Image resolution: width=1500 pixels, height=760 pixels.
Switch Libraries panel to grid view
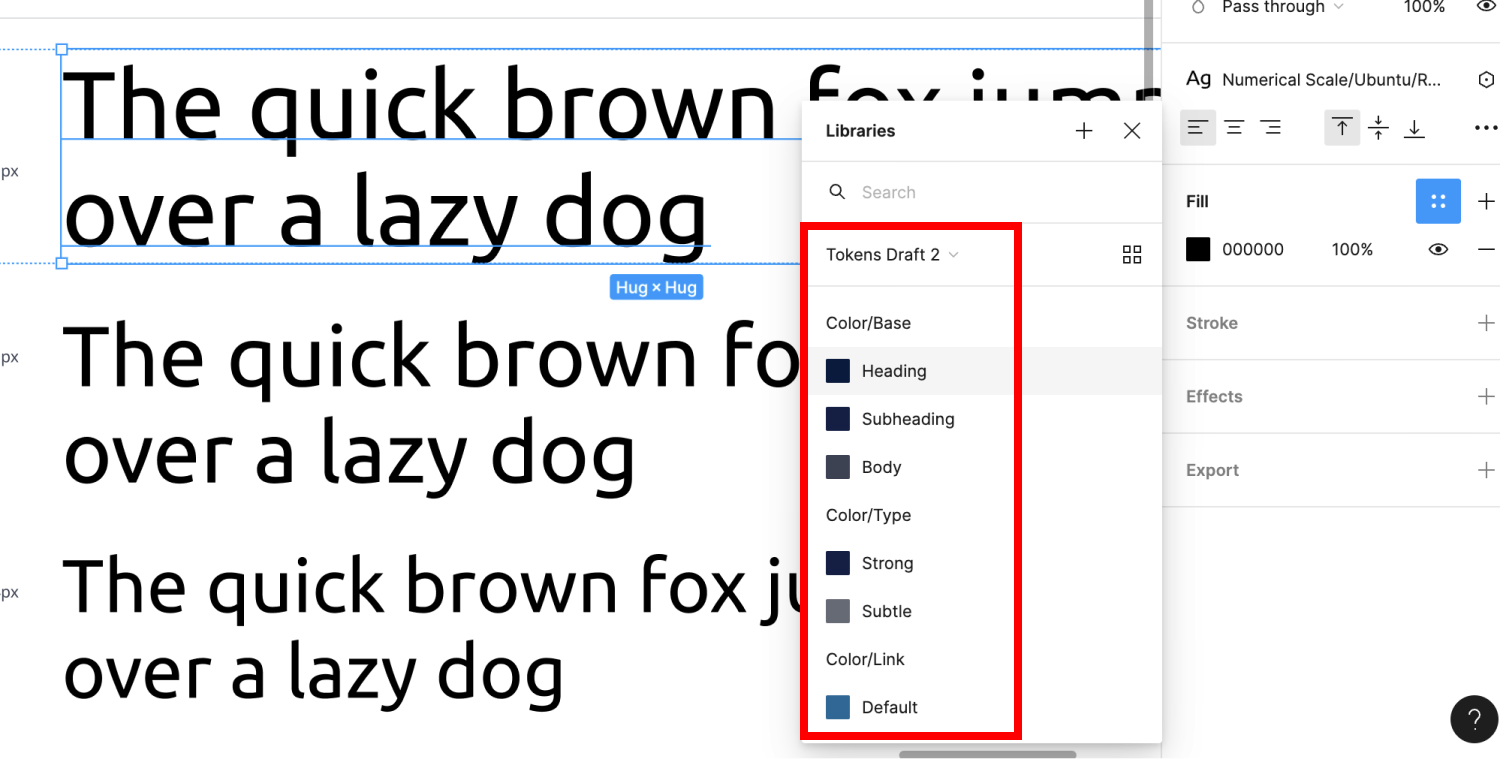pyautogui.click(x=1131, y=255)
